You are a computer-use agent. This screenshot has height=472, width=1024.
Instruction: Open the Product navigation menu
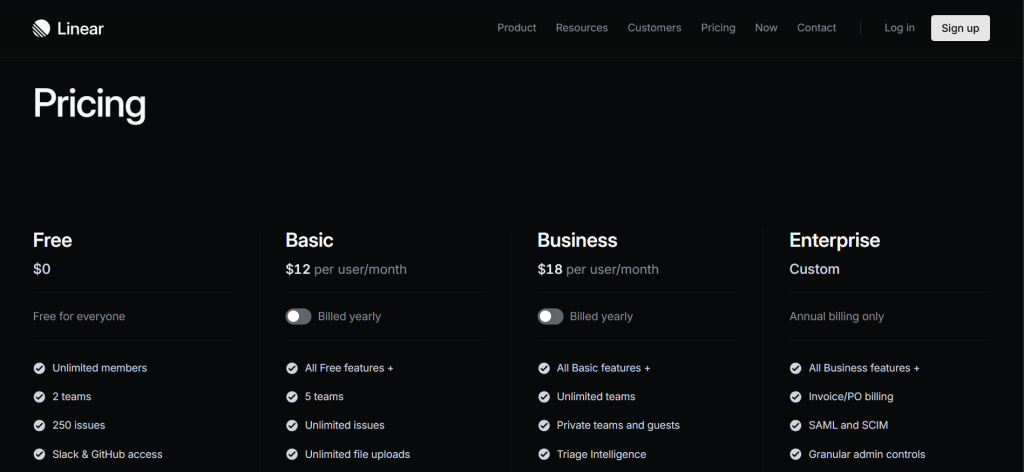pyautogui.click(x=517, y=28)
